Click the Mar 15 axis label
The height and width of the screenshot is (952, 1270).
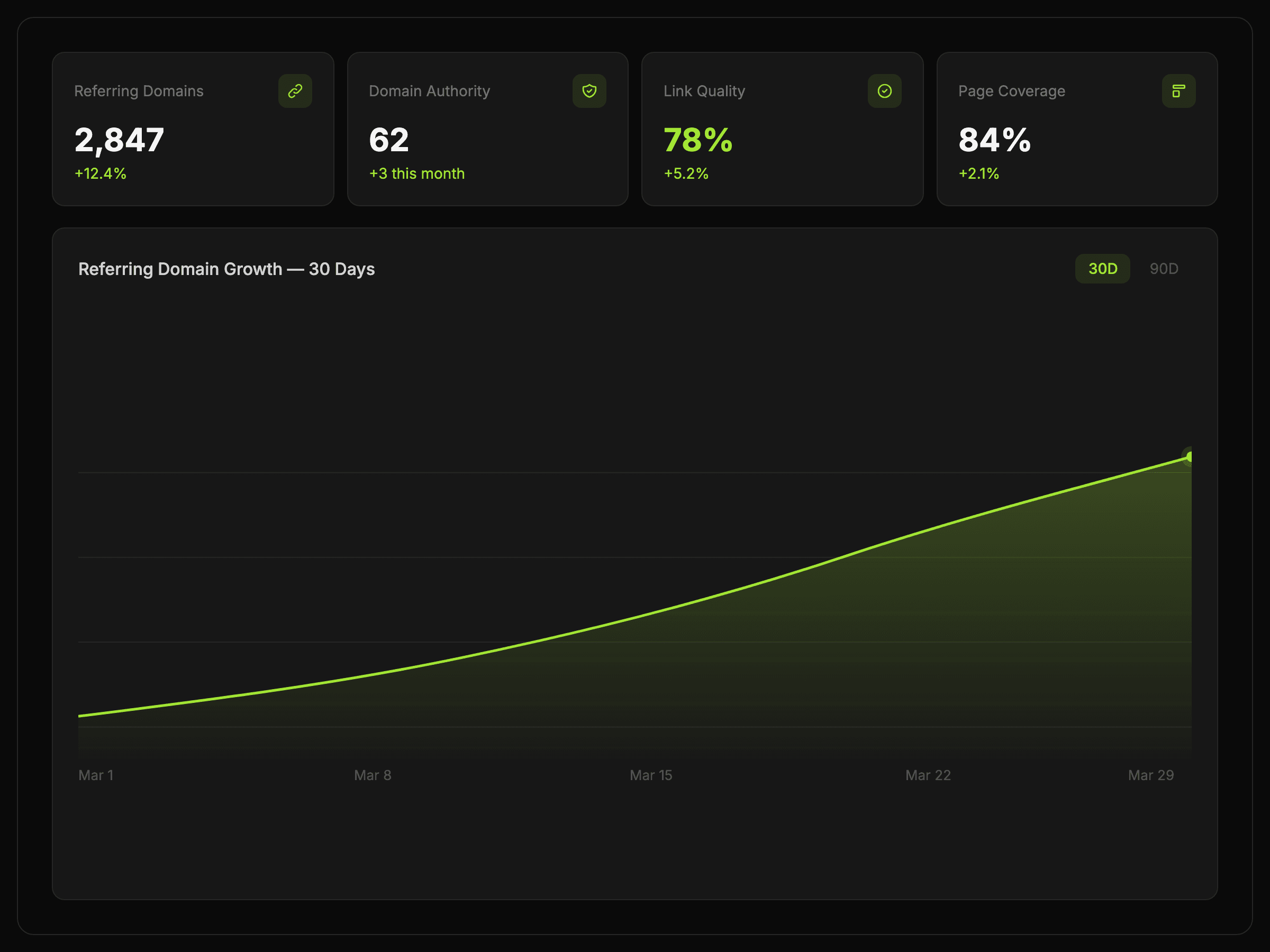(650, 775)
